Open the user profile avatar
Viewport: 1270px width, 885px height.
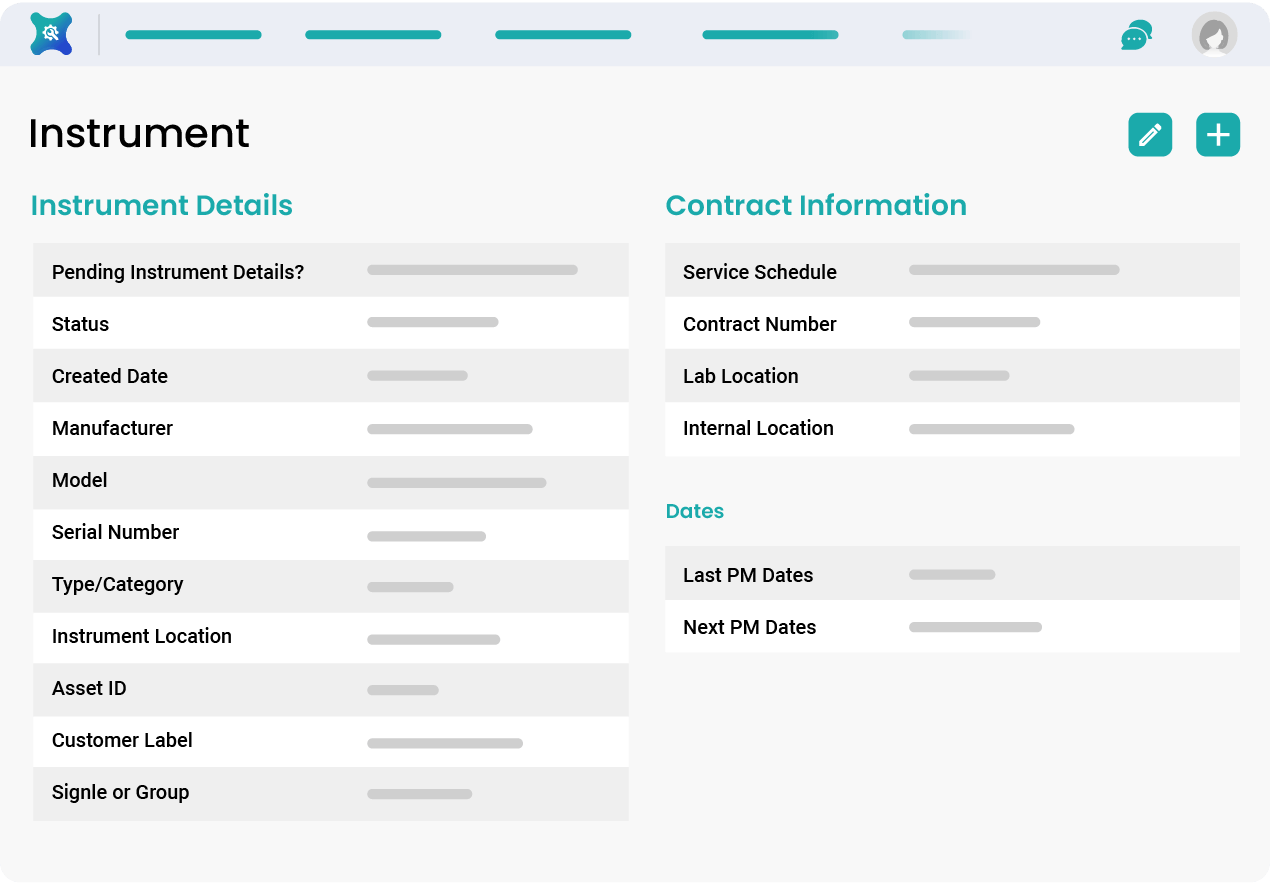tap(1214, 35)
